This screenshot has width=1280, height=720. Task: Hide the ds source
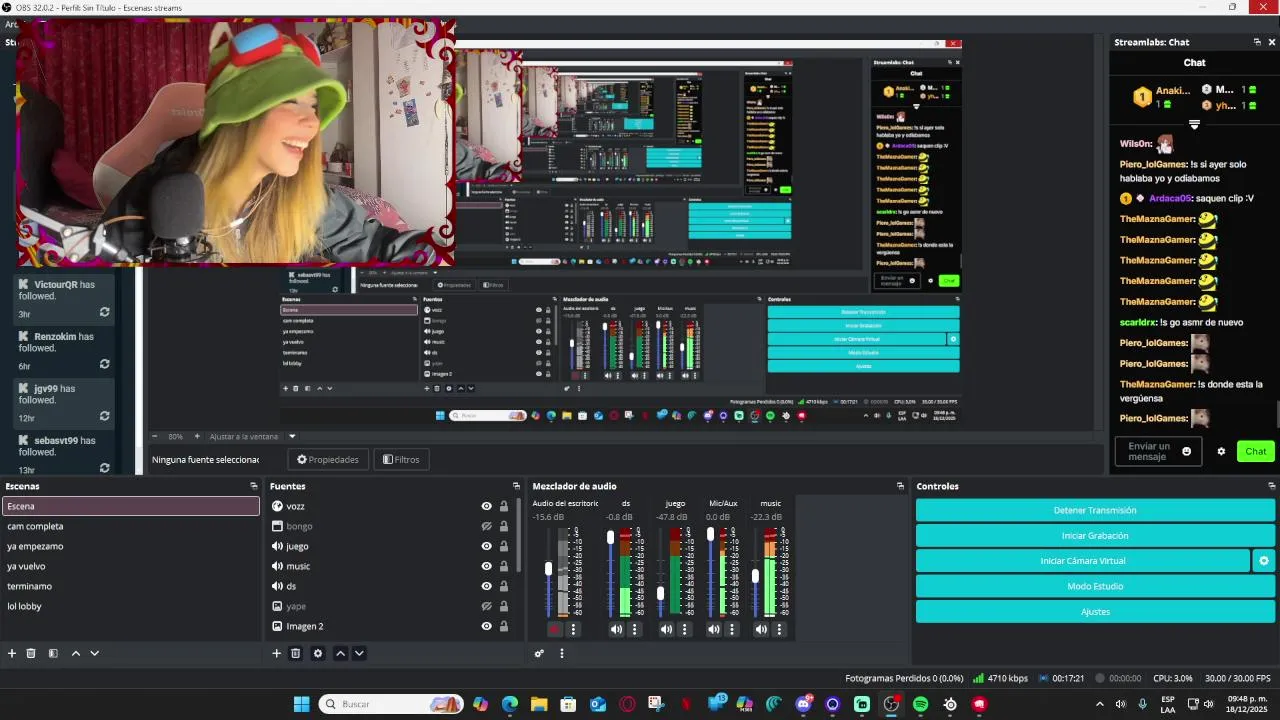(486, 586)
